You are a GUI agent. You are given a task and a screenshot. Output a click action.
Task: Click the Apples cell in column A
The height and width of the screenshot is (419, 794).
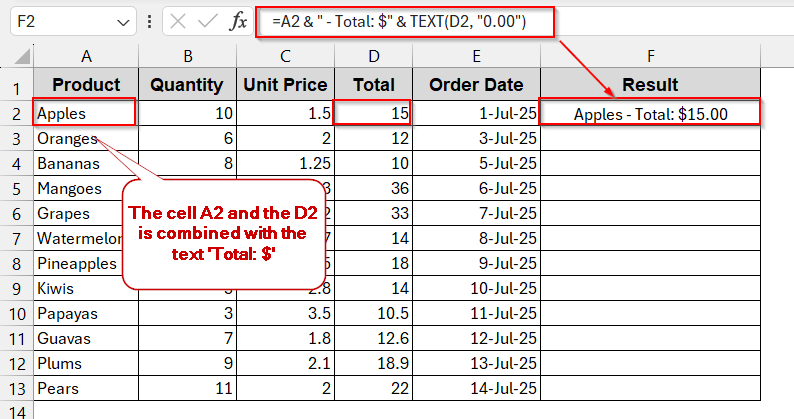85,113
